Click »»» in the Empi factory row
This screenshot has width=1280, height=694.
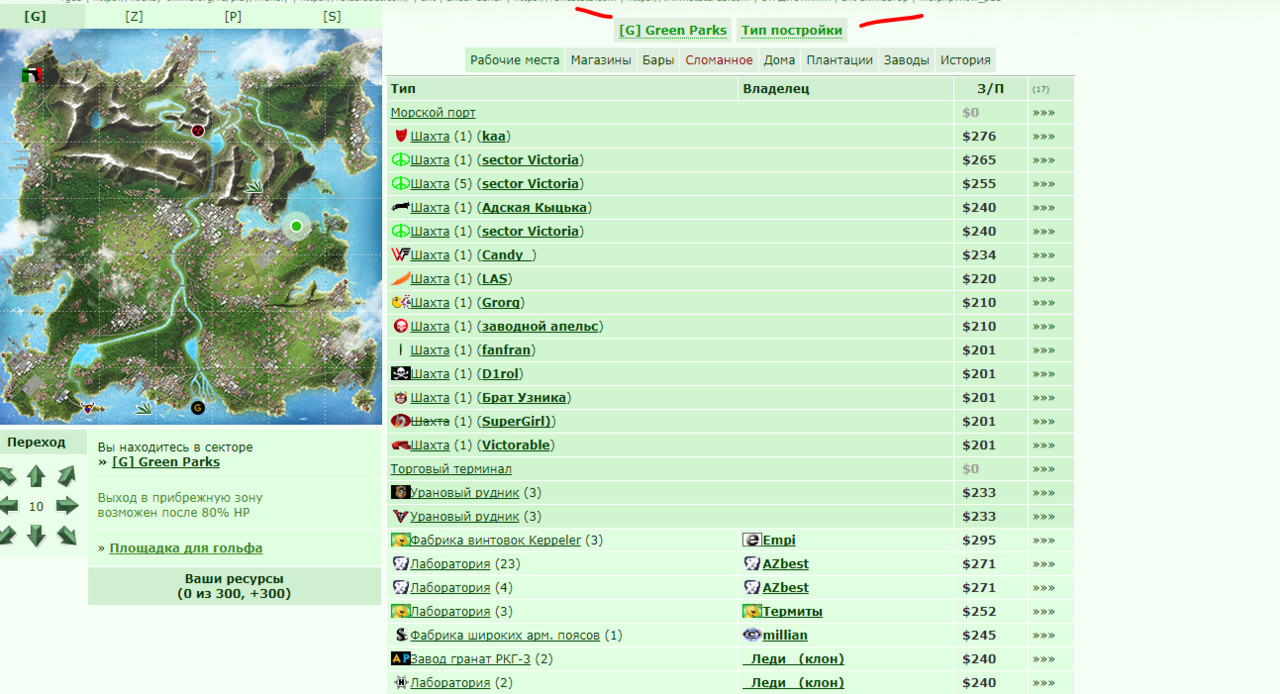click(1044, 540)
